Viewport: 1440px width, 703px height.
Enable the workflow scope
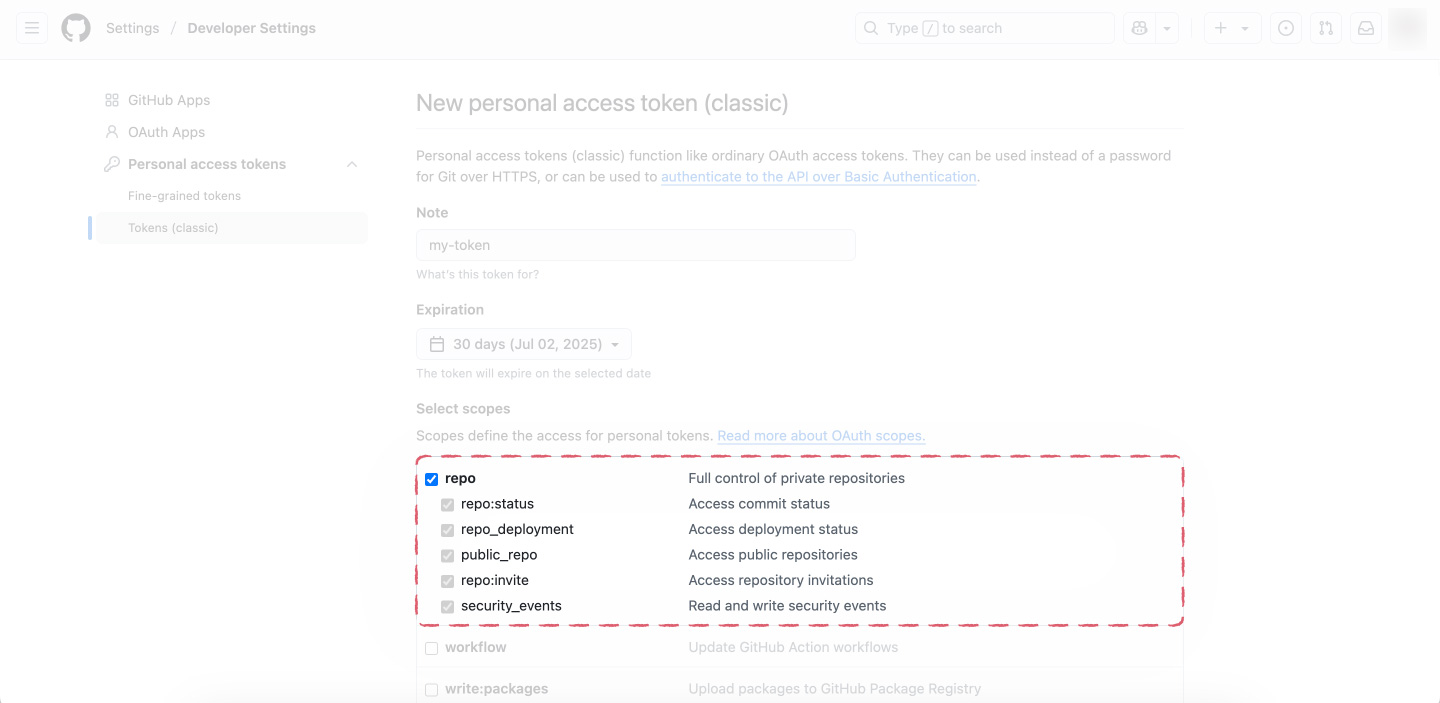(x=431, y=648)
